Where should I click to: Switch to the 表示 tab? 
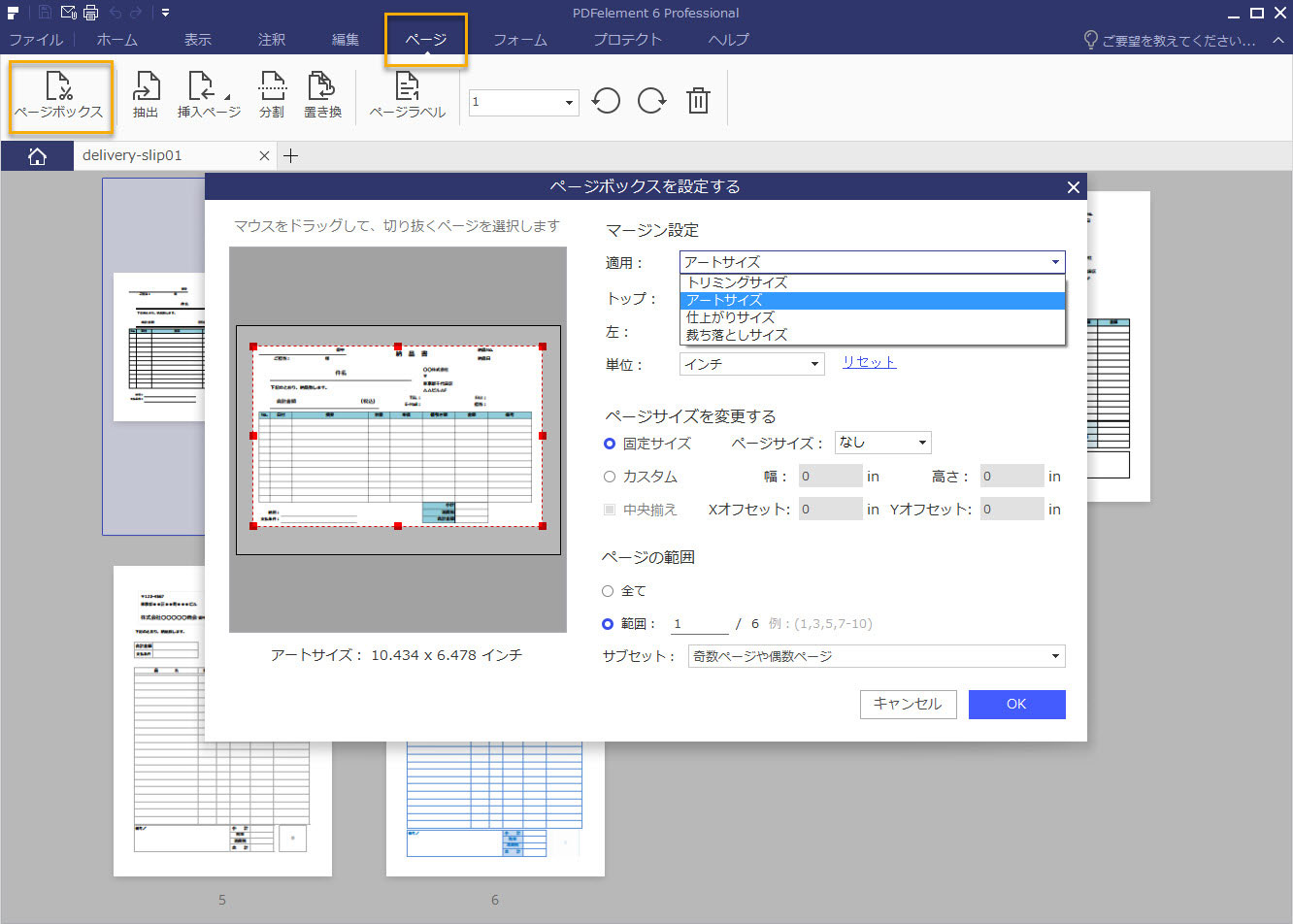198,40
